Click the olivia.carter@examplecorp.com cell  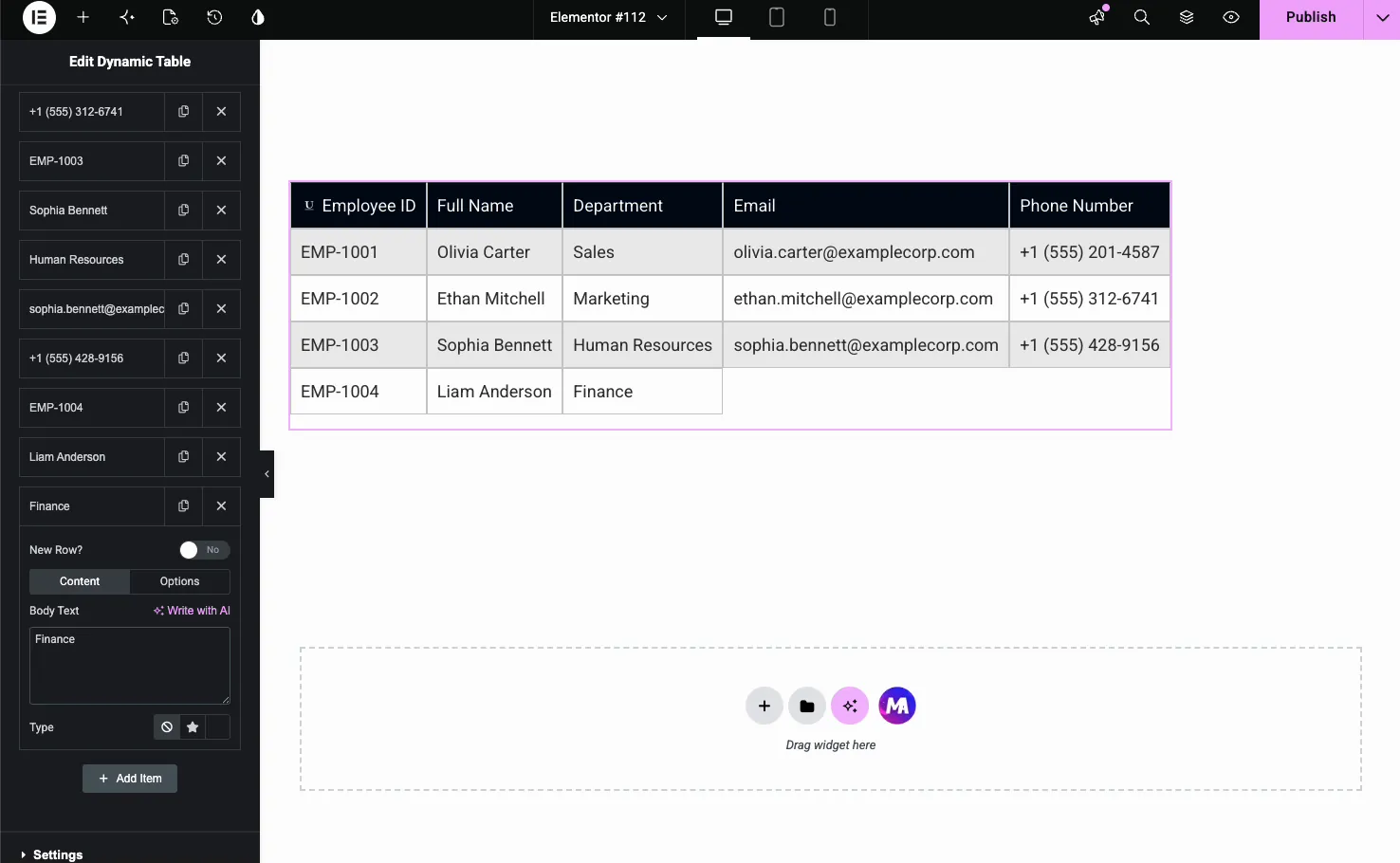865,252
